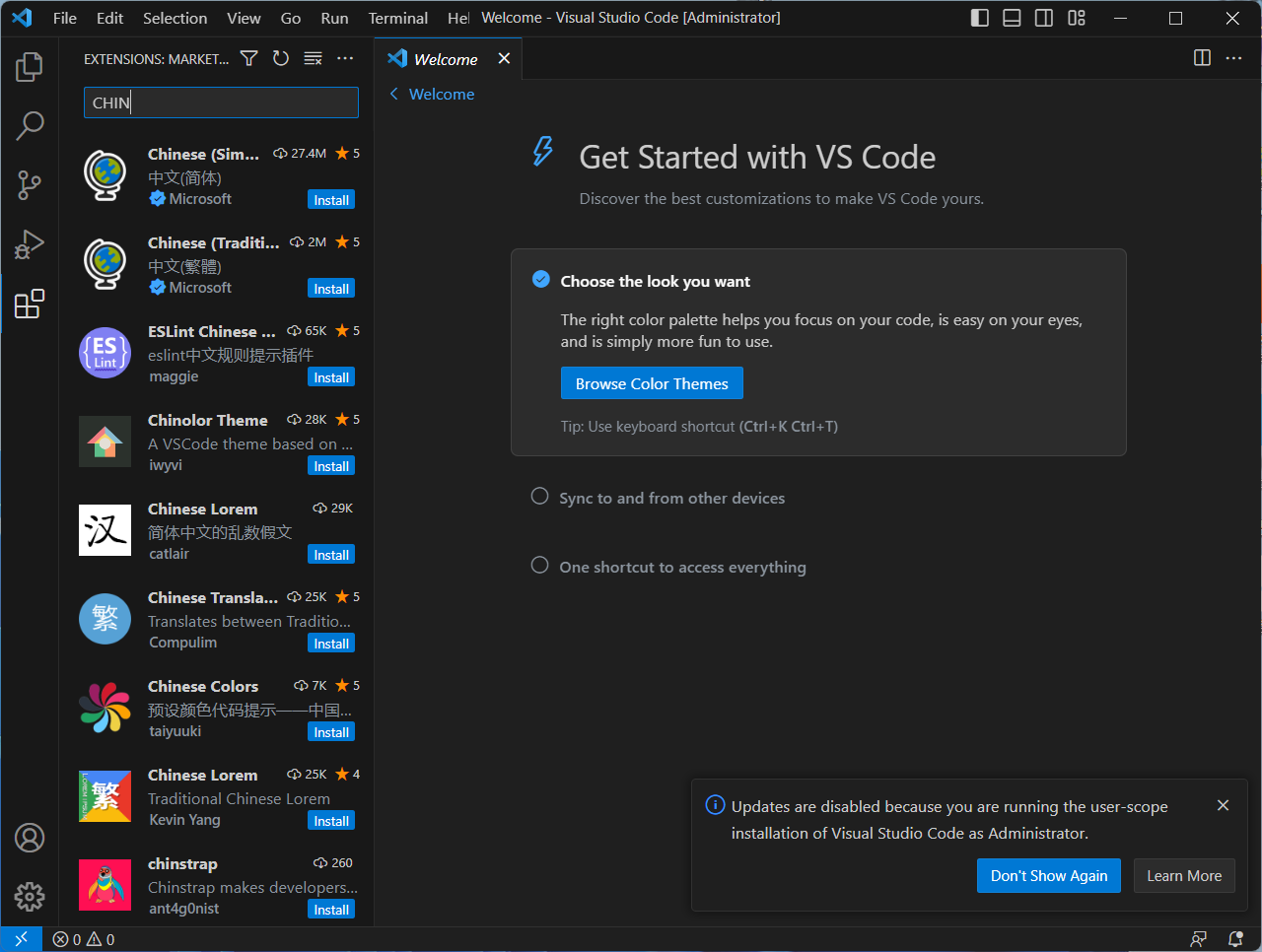Filter extensions with the funnel icon

coord(249,59)
